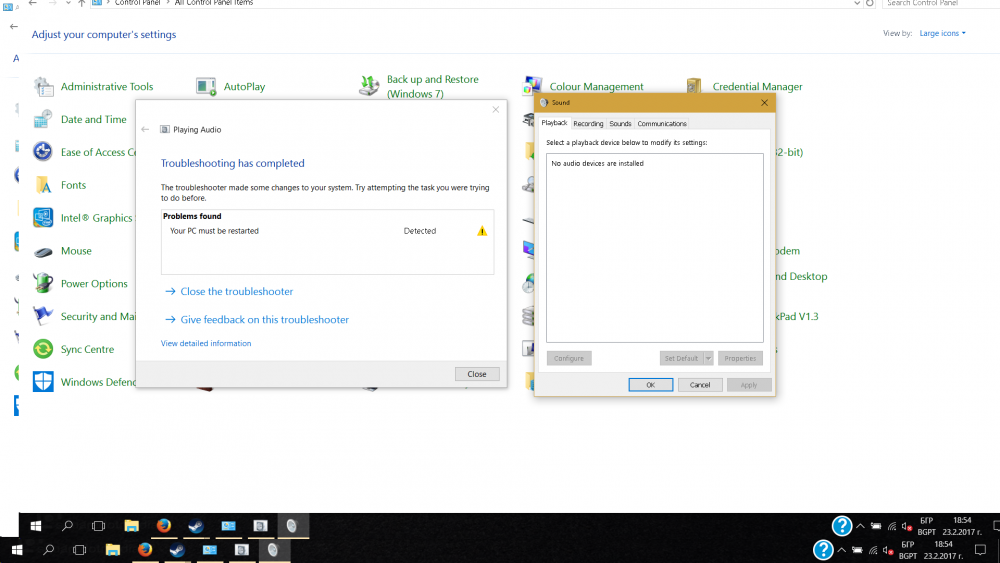
Task: Open Power Options
Action: tap(80, 283)
